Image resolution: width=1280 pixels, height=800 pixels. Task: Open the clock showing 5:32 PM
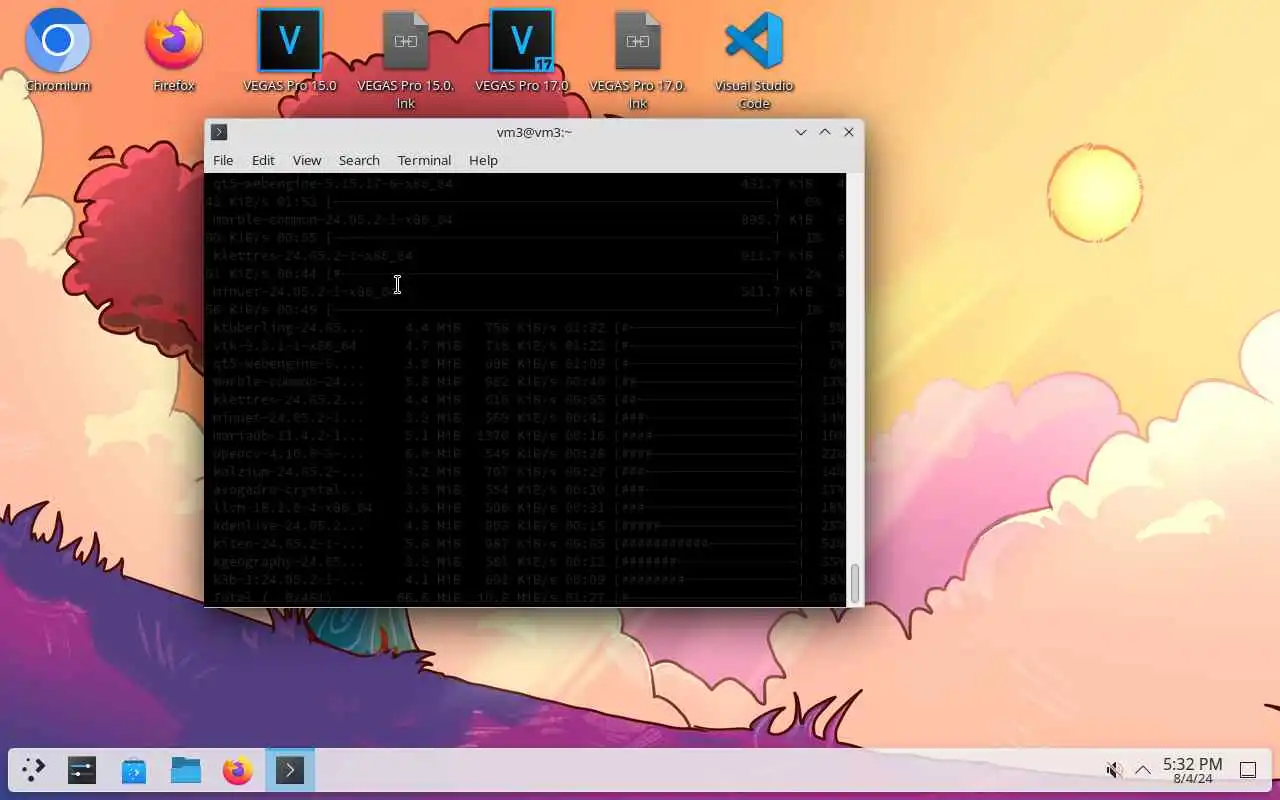point(1192,770)
